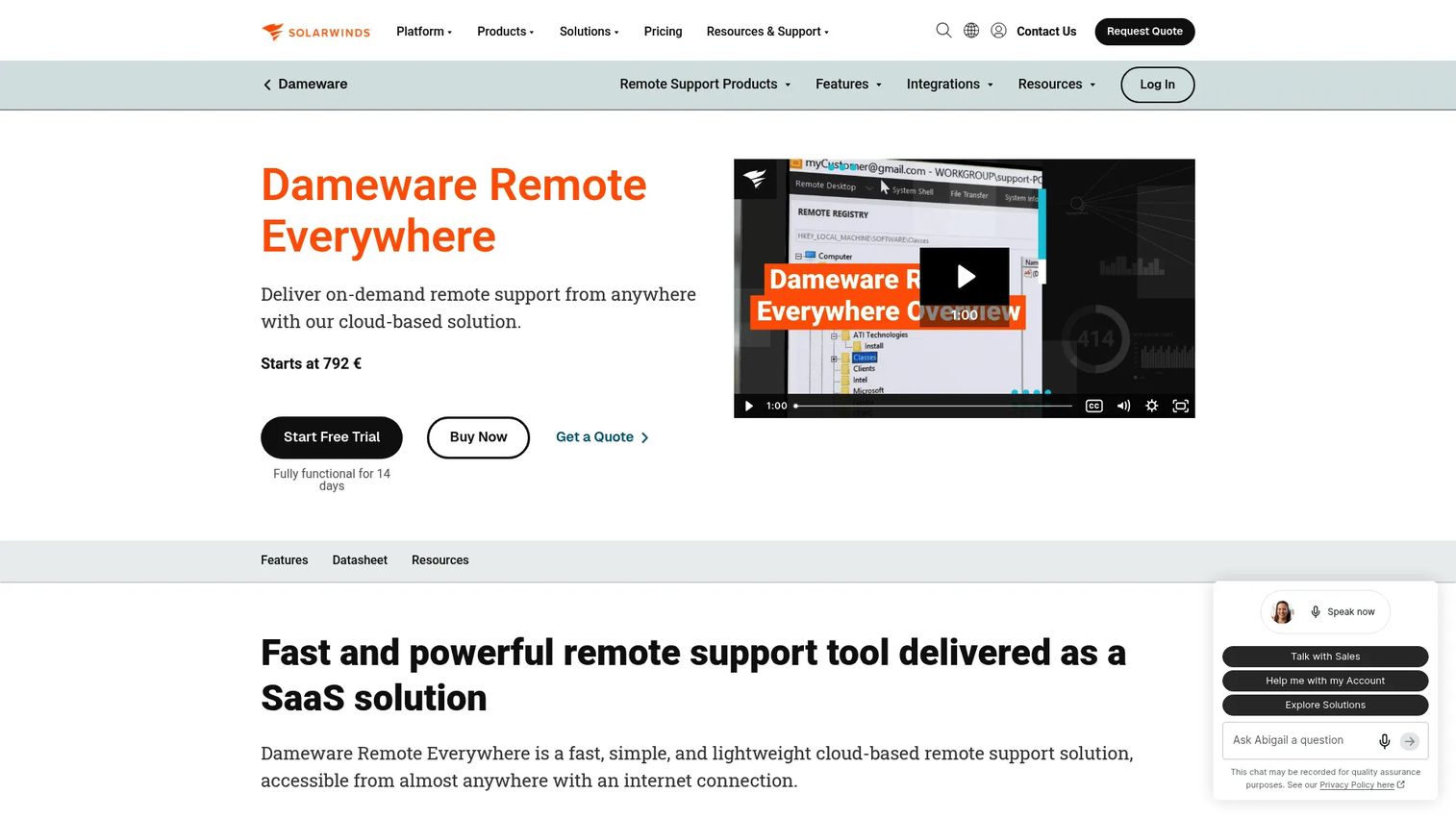Image resolution: width=1456 pixels, height=818 pixels.
Task: Click the microphone icon in chat input
Action: click(x=1384, y=741)
